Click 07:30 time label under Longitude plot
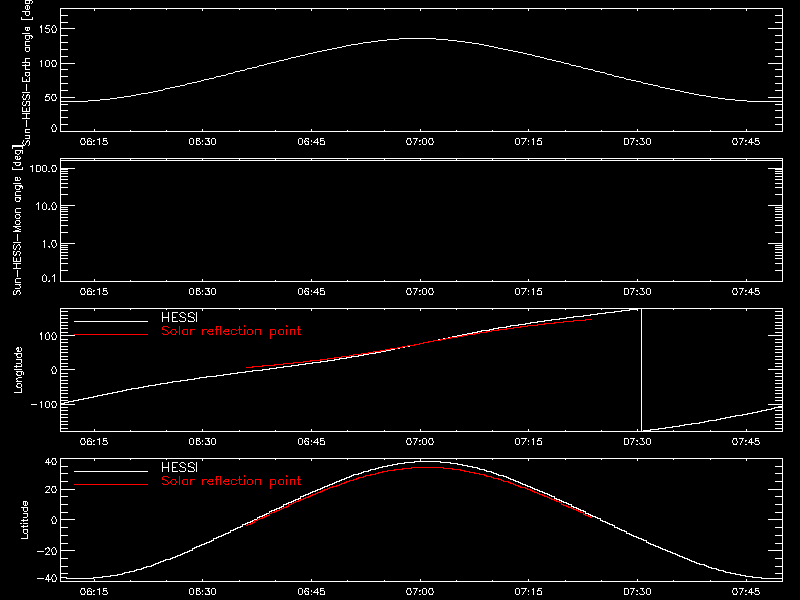This screenshot has width=800, height=600. 637,442
